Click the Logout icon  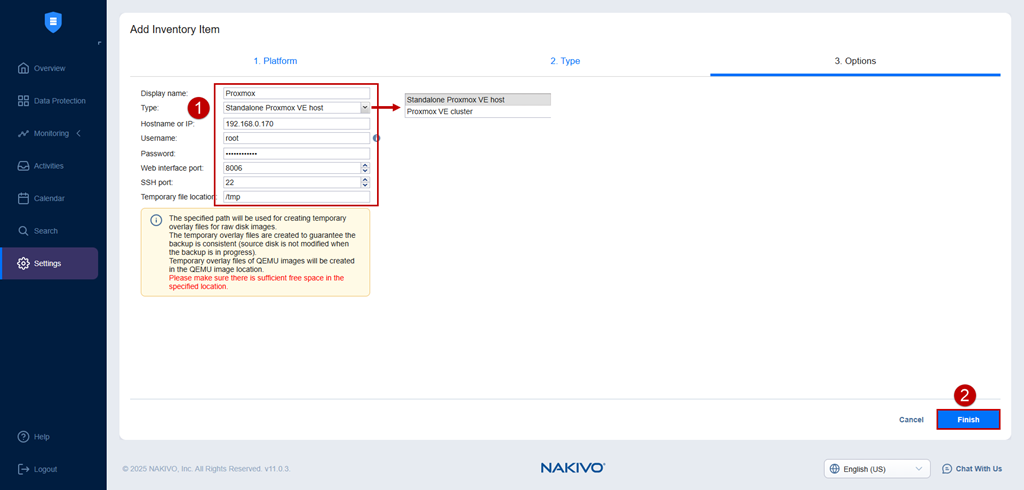(x=24, y=469)
